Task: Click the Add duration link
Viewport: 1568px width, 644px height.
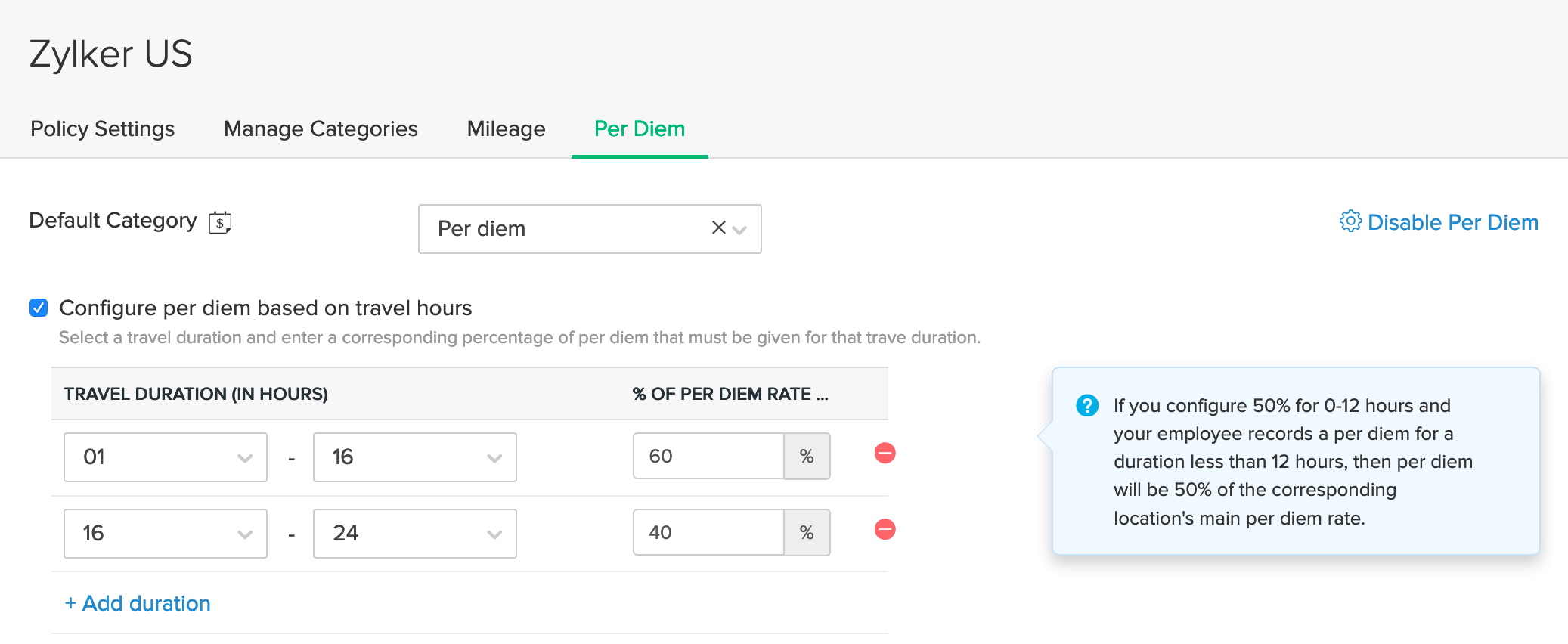Action: pyautogui.click(x=138, y=603)
